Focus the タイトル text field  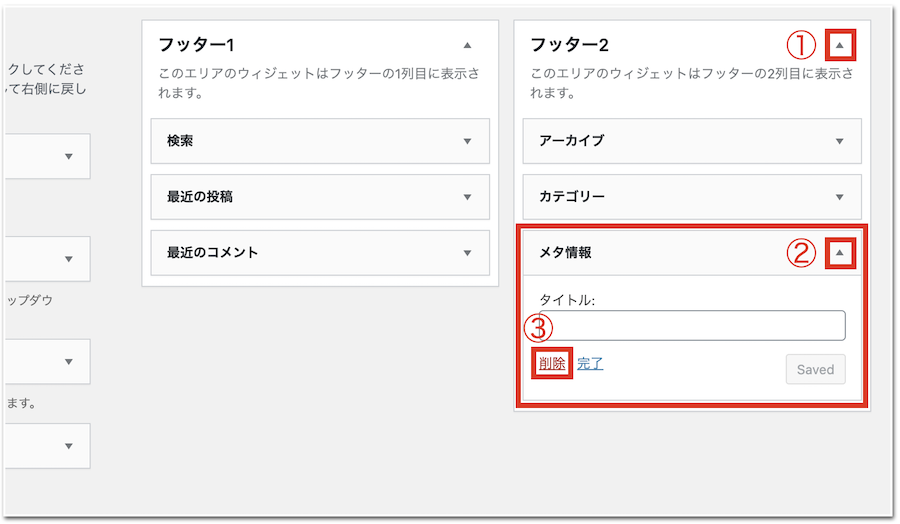click(692, 325)
